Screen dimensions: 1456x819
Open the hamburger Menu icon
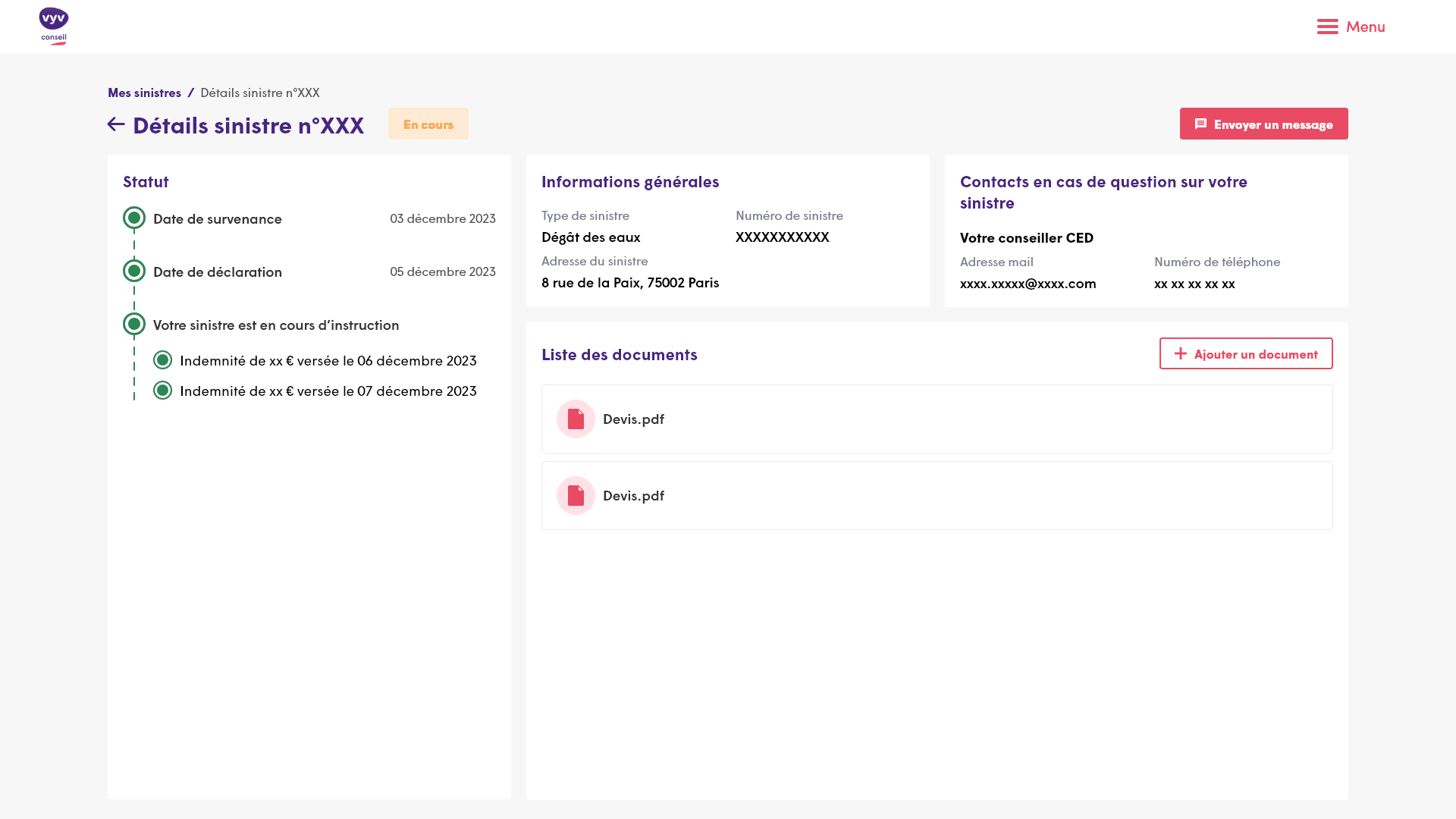[1327, 27]
